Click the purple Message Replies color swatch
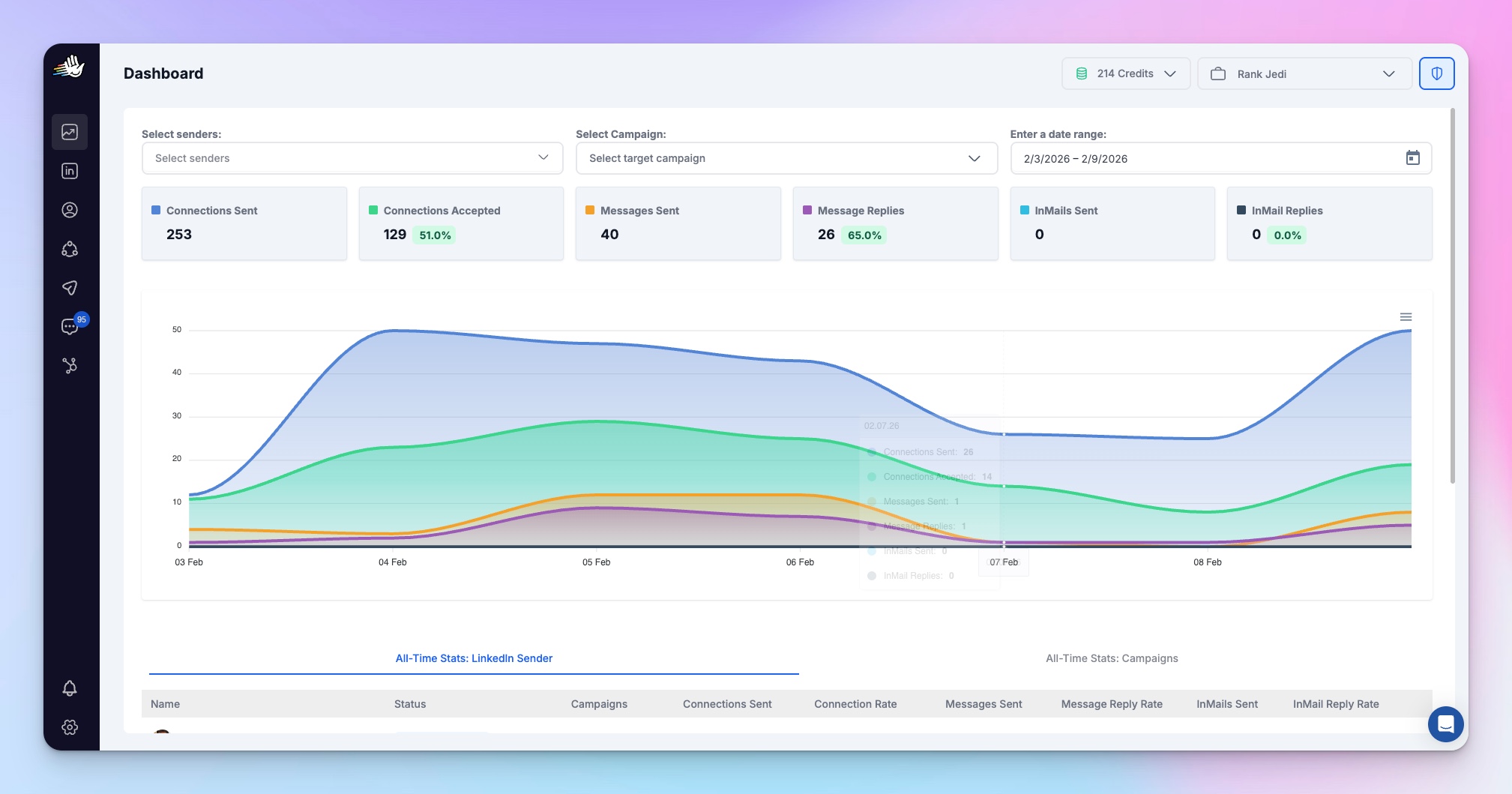Screen dimensions: 1512x794 coord(807,211)
